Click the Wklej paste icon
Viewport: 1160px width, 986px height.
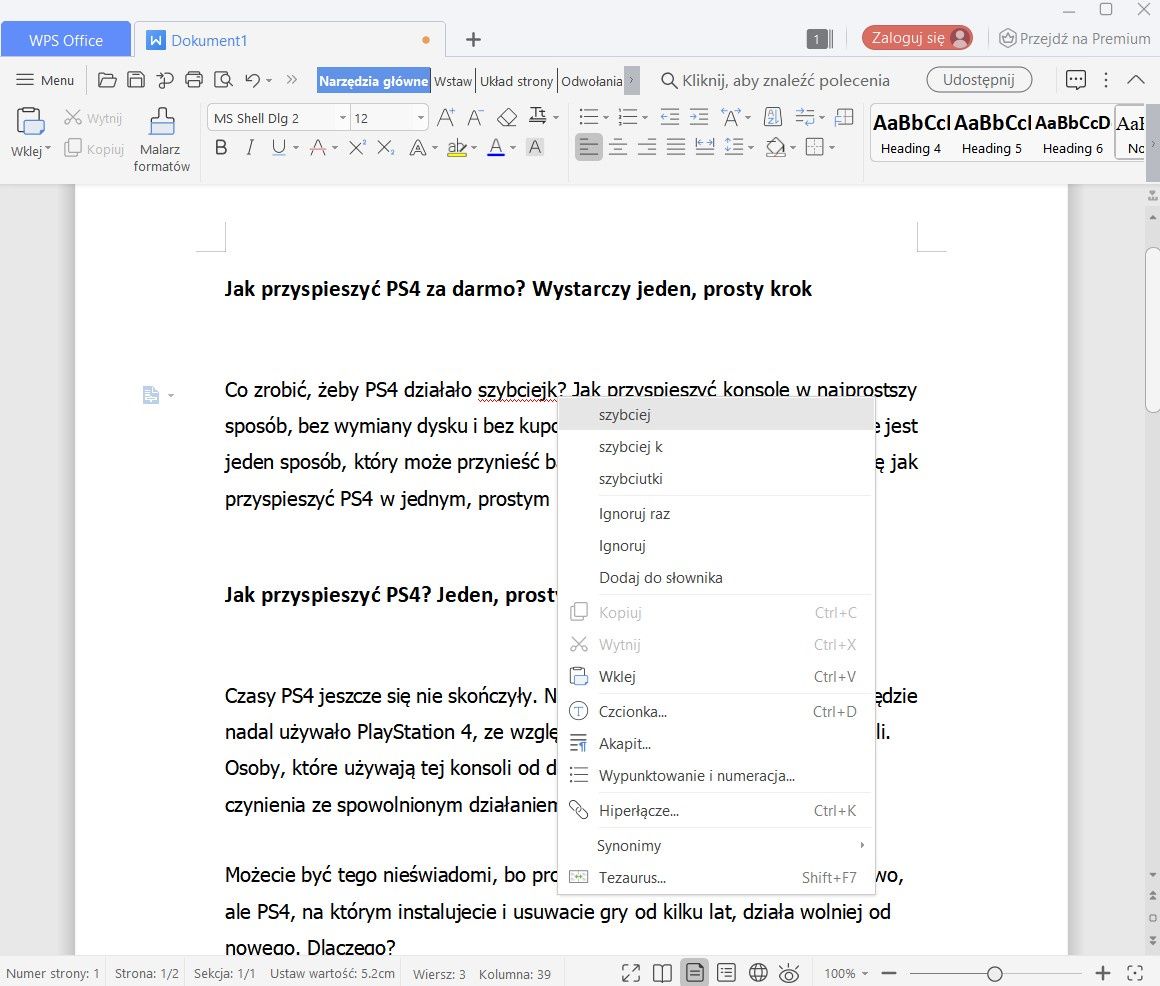pos(30,121)
